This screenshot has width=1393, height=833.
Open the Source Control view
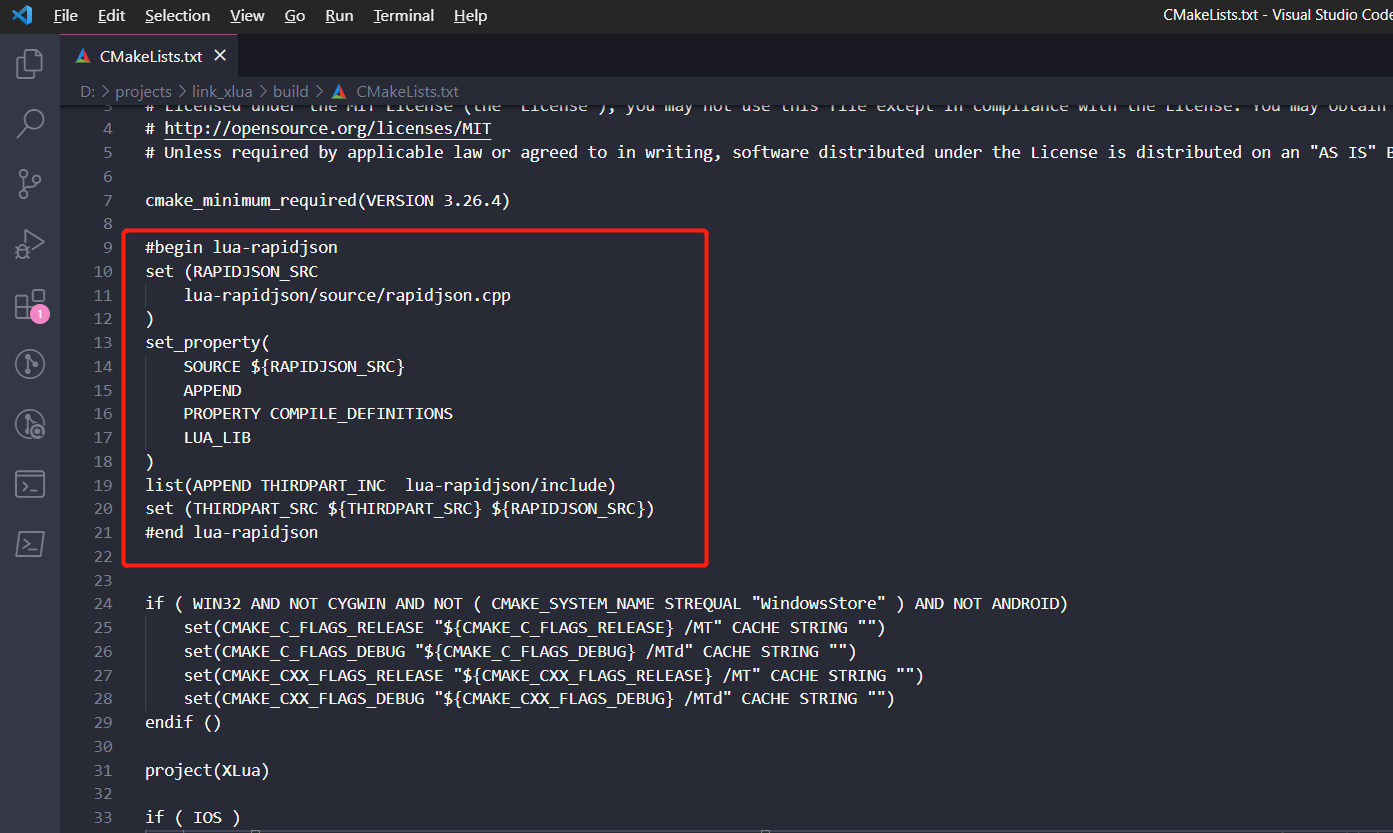click(x=30, y=184)
